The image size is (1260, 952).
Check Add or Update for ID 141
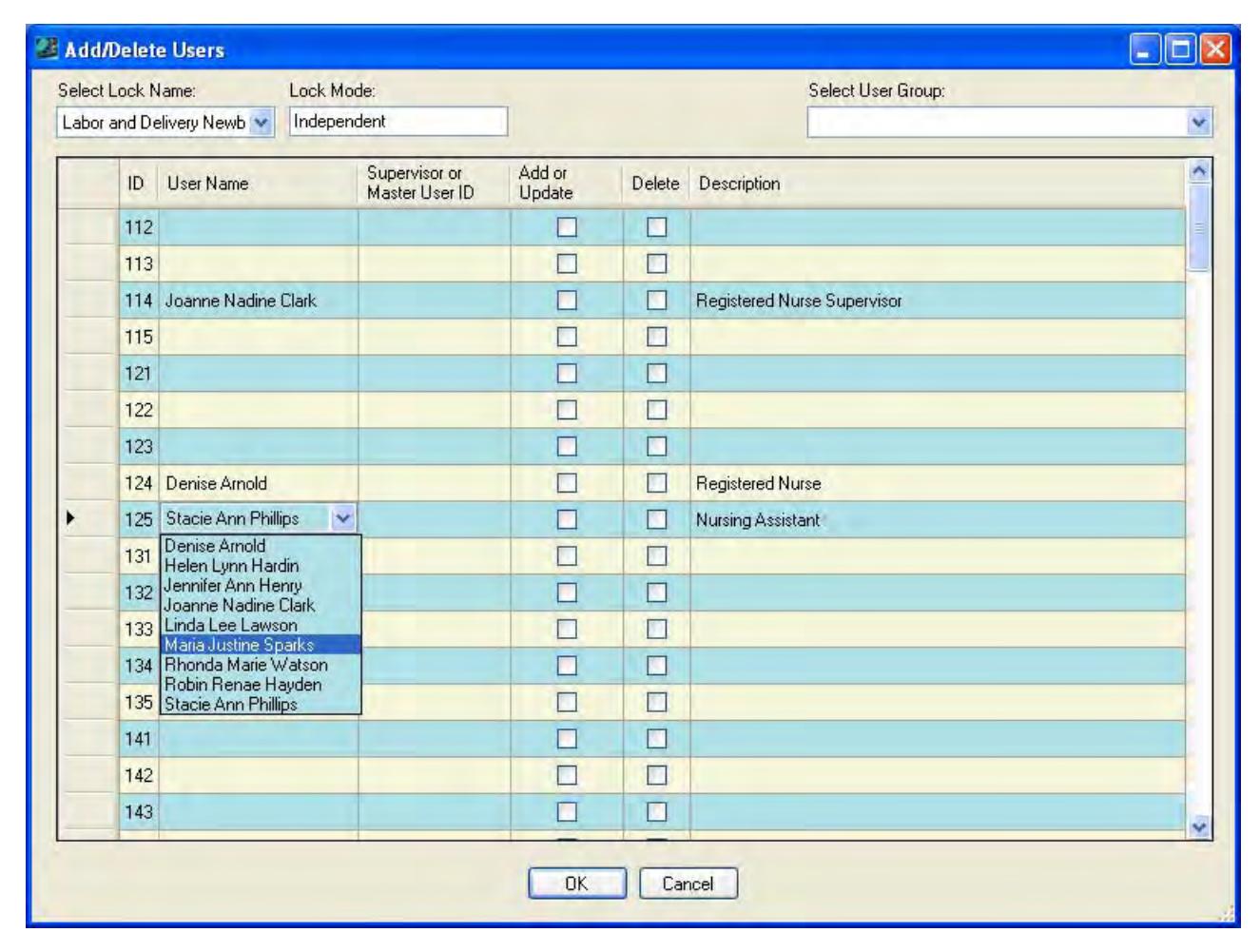point(567,738)
